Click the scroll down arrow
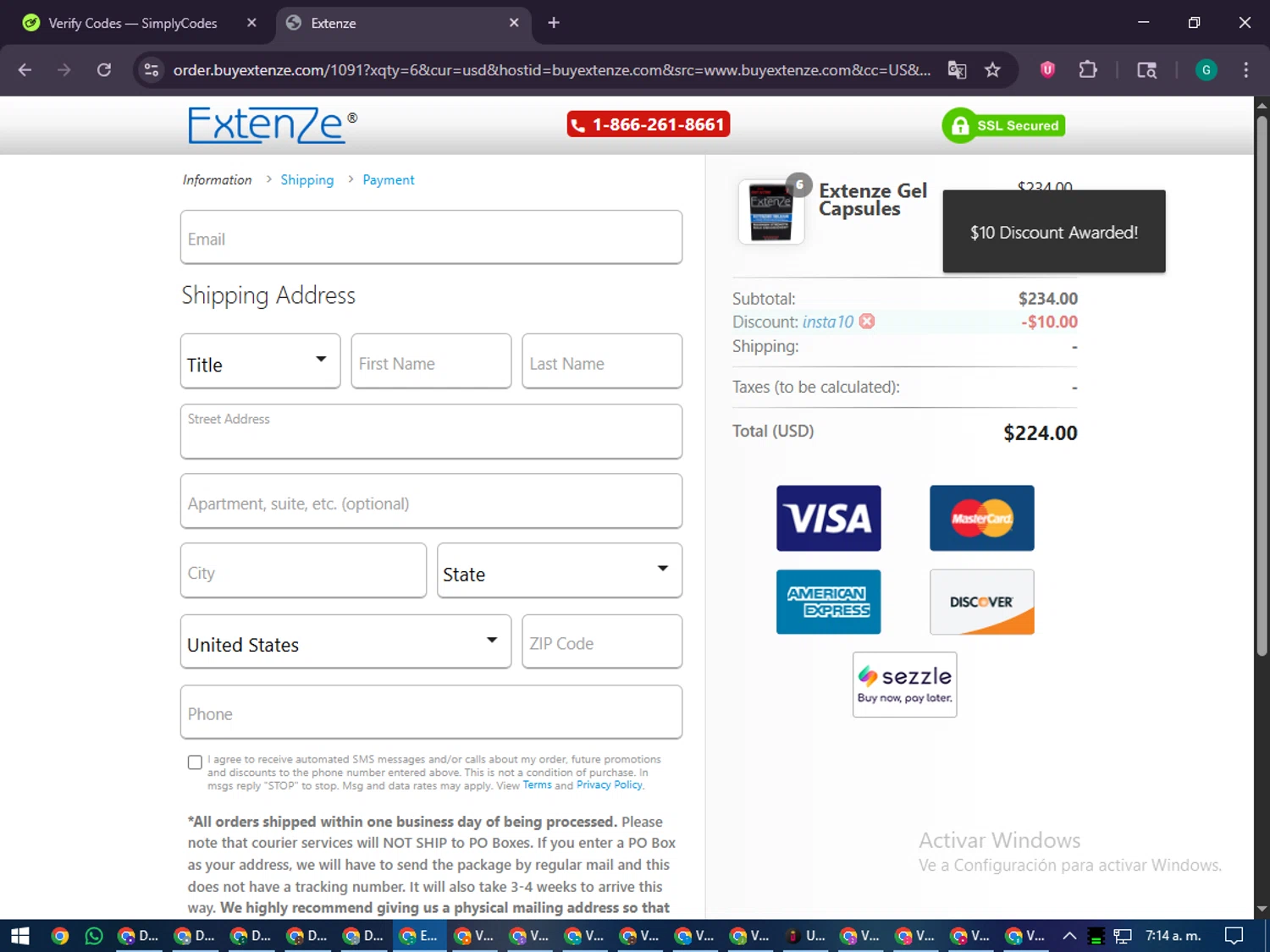Image resolution: width=1270 pixels, height=952 pixels. tap(1262, 909)
